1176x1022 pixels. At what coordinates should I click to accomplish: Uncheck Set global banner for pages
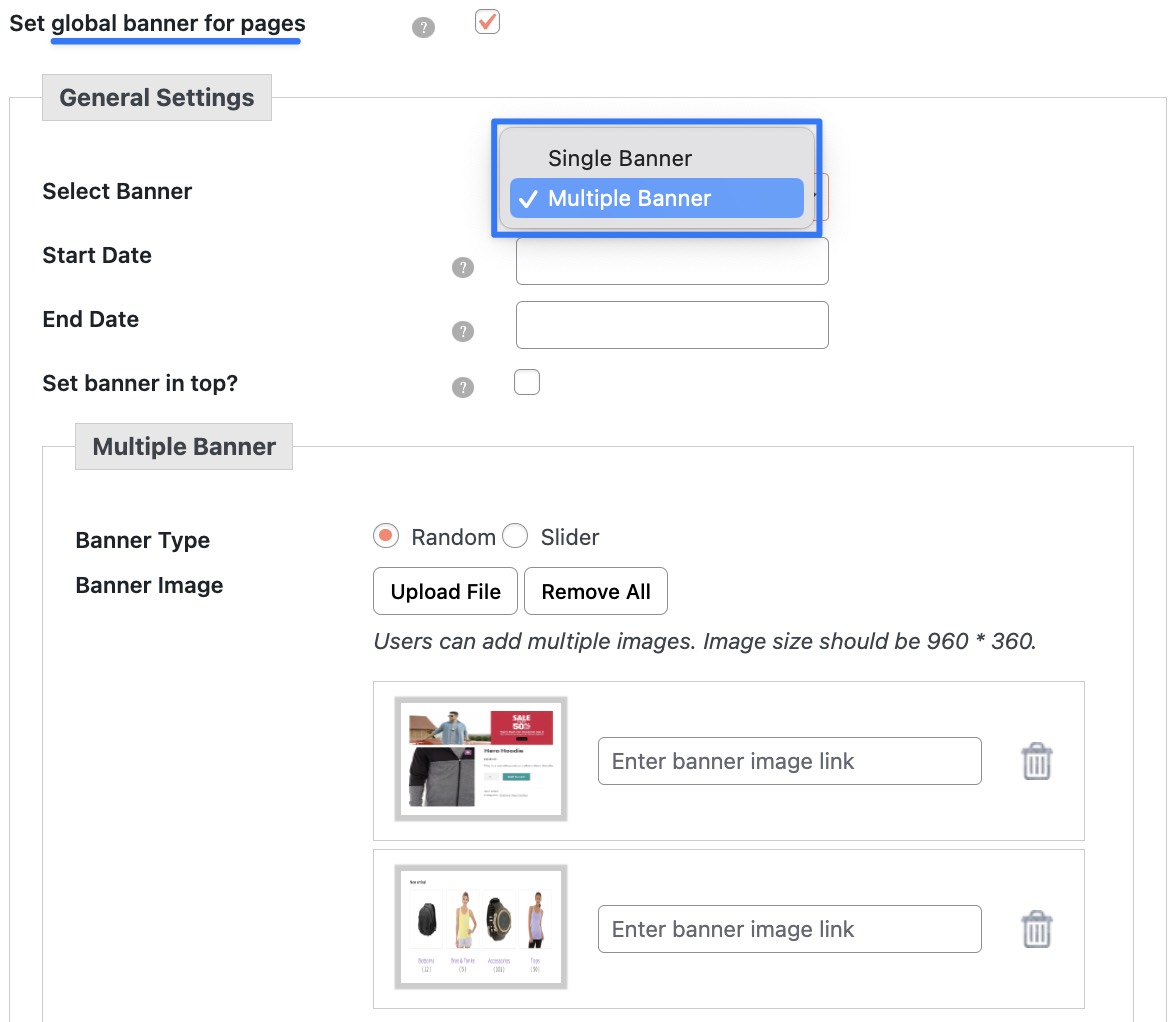[x=487, y=21]
